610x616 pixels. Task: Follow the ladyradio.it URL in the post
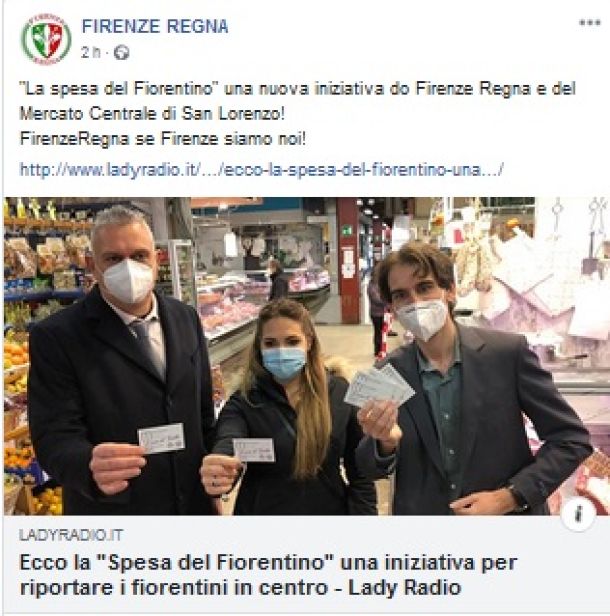point(262,170)
